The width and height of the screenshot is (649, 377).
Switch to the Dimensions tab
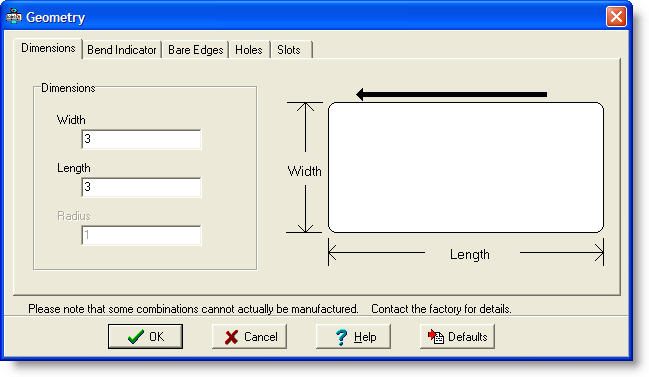(x=48, y=48)
